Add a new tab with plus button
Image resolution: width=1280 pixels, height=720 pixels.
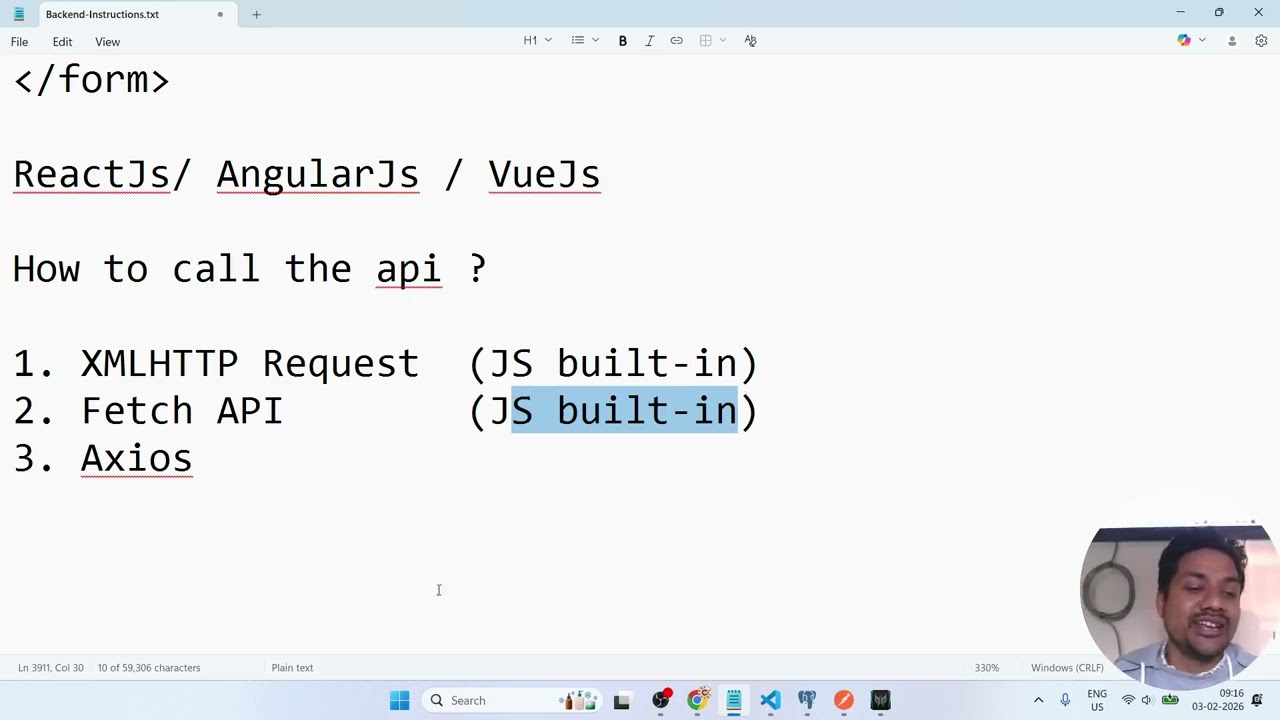pos(256,14)
